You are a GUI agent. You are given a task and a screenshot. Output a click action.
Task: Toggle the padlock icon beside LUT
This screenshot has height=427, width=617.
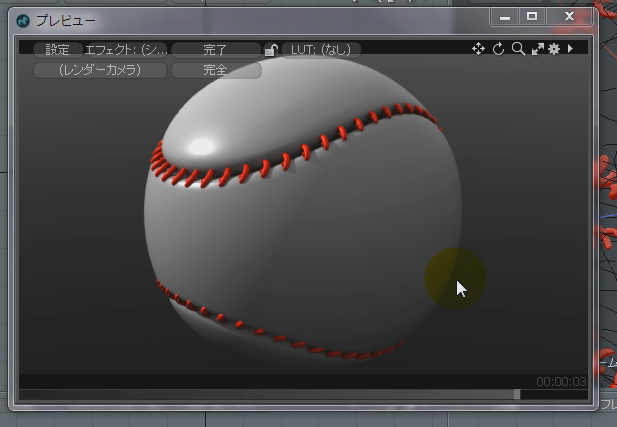(x=270, y=49)
